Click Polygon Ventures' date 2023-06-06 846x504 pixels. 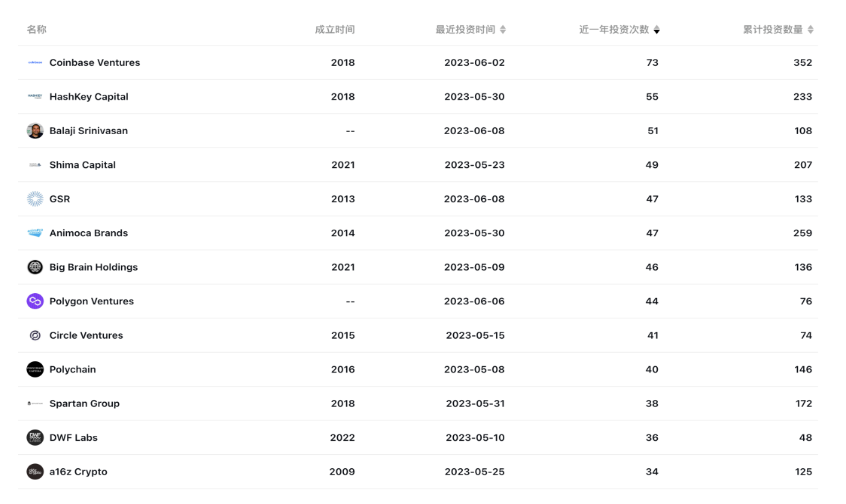[475, 301]
